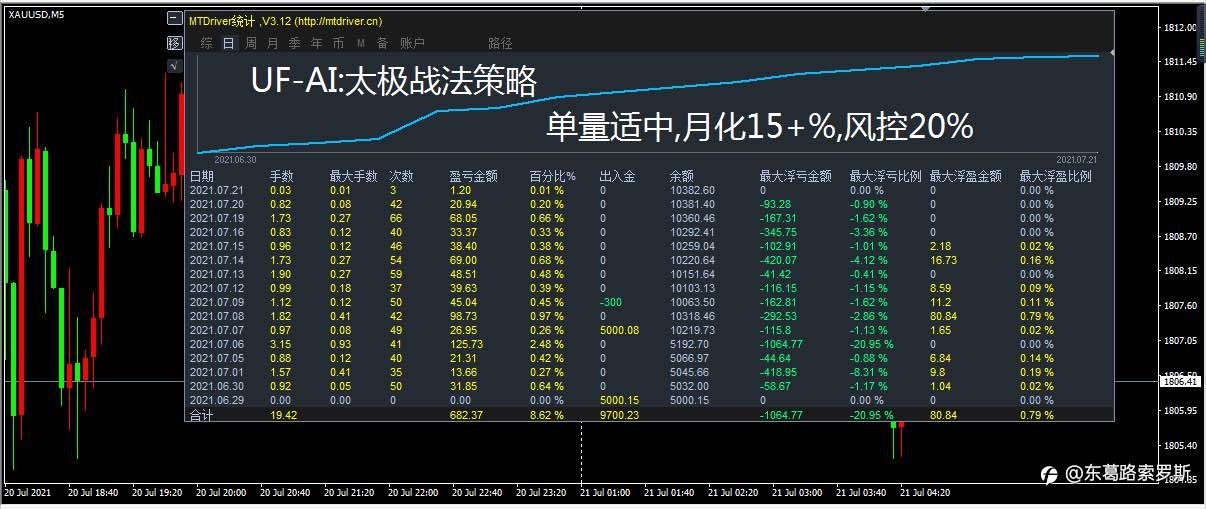Select the 币 currency tab
The height and width of the screenshot is (509, 1206).
point(338,43)
